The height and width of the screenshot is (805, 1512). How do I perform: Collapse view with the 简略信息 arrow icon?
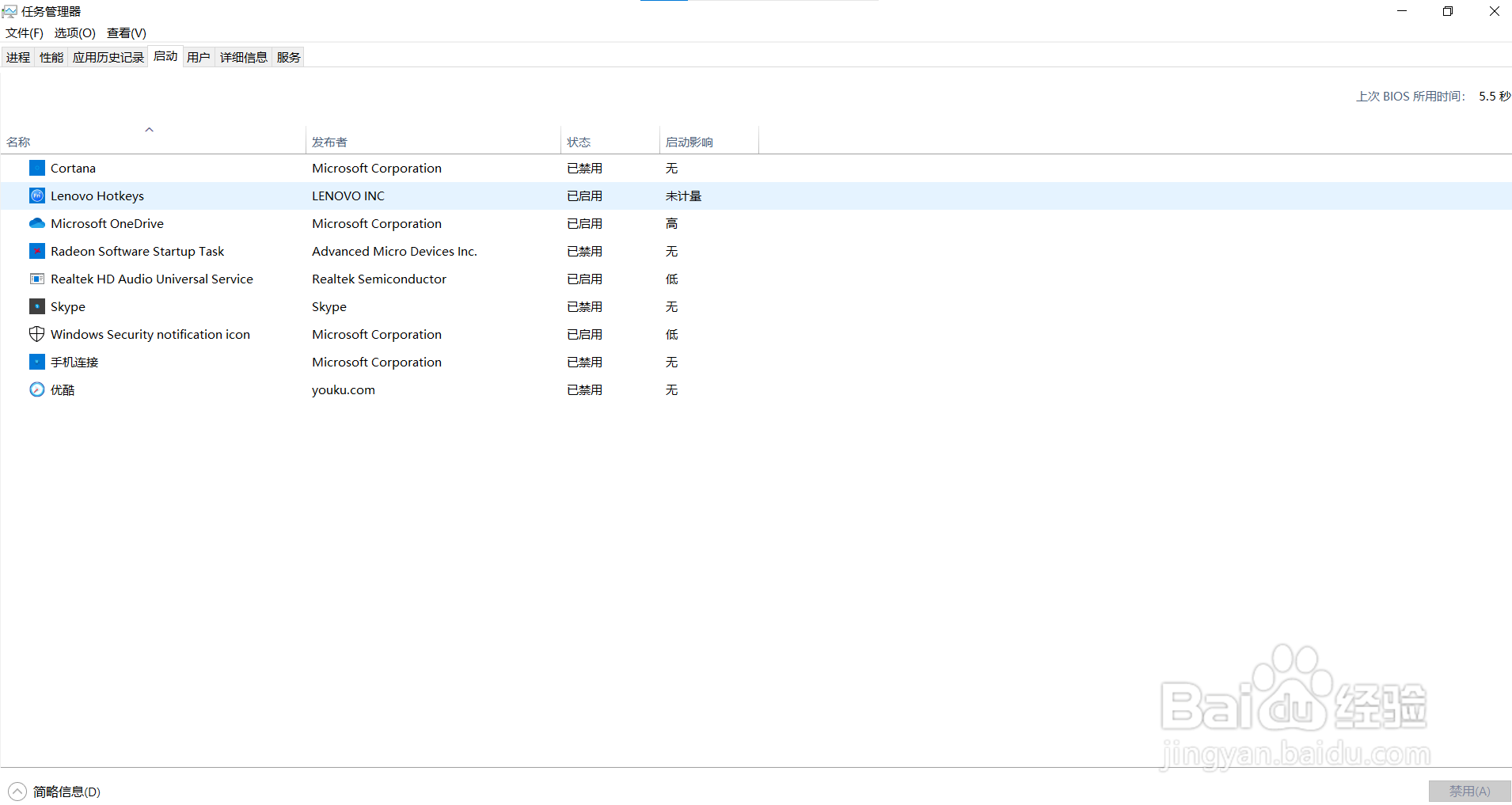click(17, 792)
